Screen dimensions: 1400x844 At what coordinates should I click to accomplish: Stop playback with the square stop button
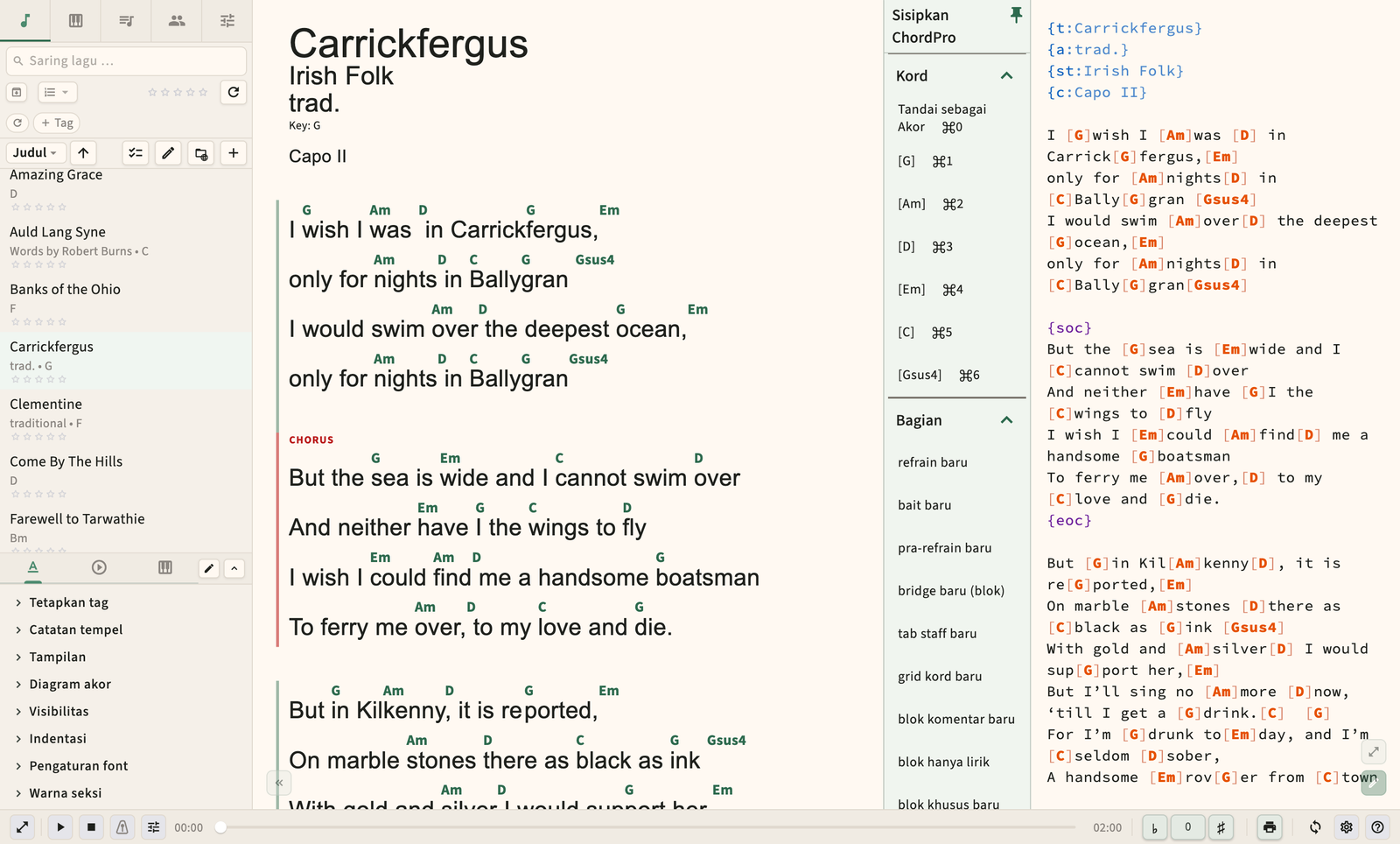click(91, 826)
